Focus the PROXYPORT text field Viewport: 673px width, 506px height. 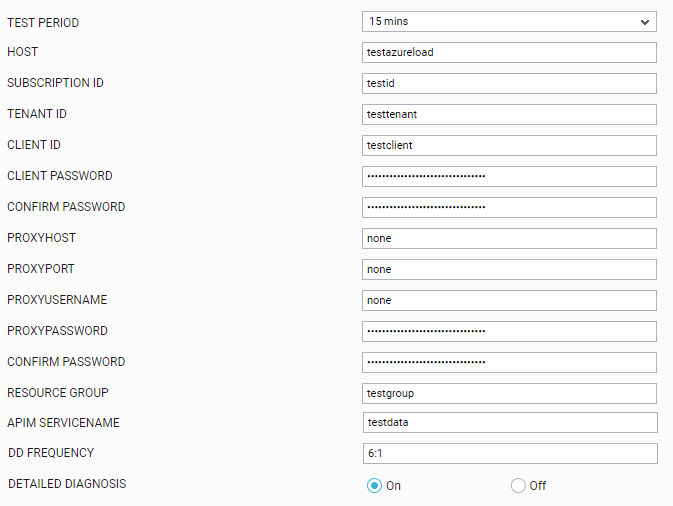(x=509, y=269)
